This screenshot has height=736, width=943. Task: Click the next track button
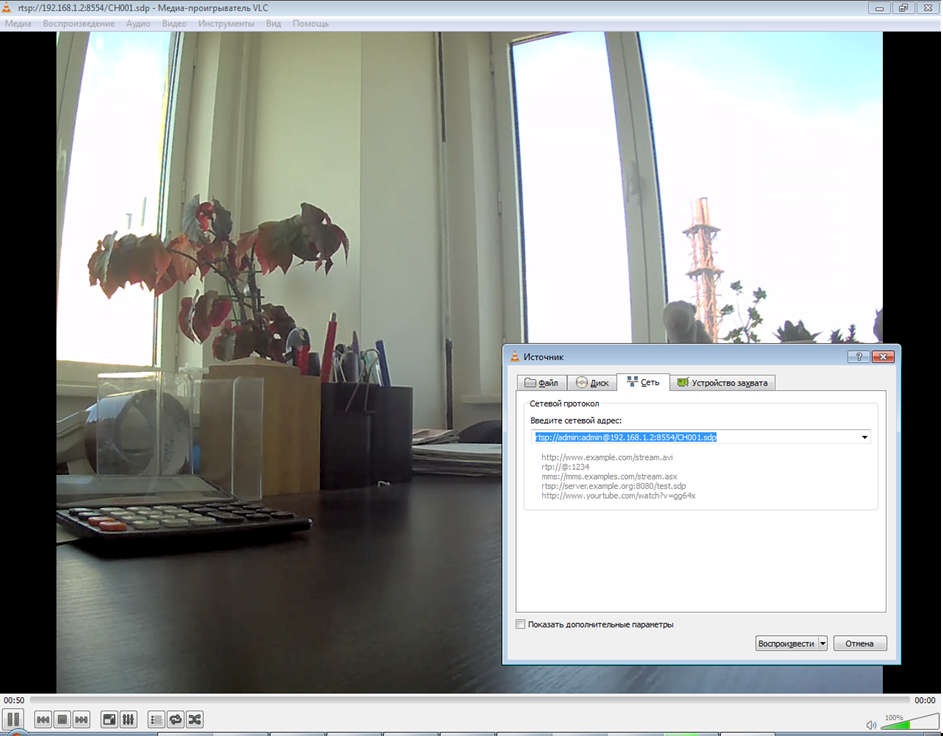[81, 719]
